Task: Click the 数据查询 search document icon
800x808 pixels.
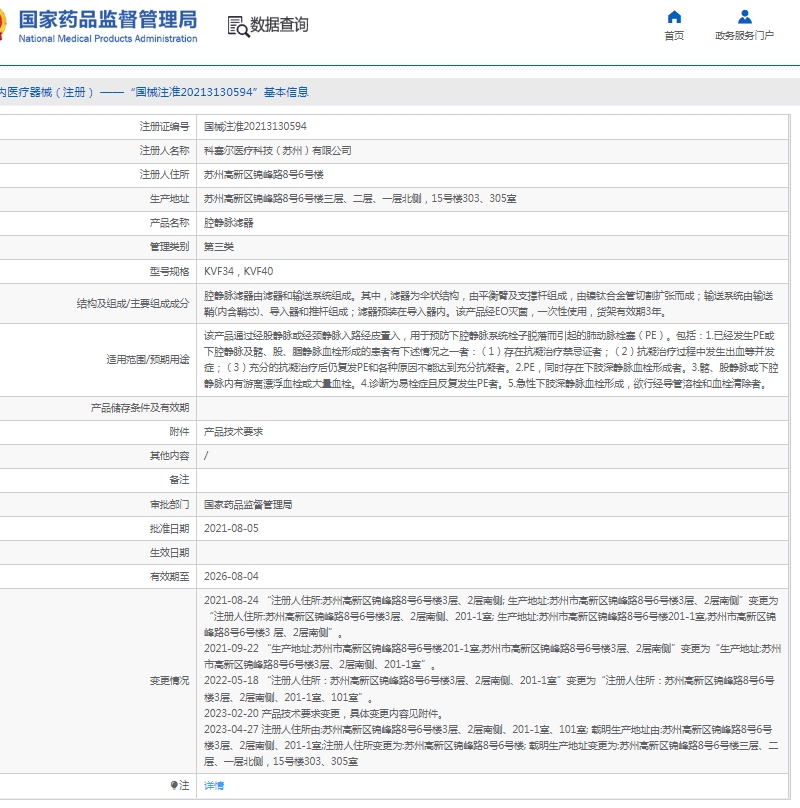Action: (238, 26)
